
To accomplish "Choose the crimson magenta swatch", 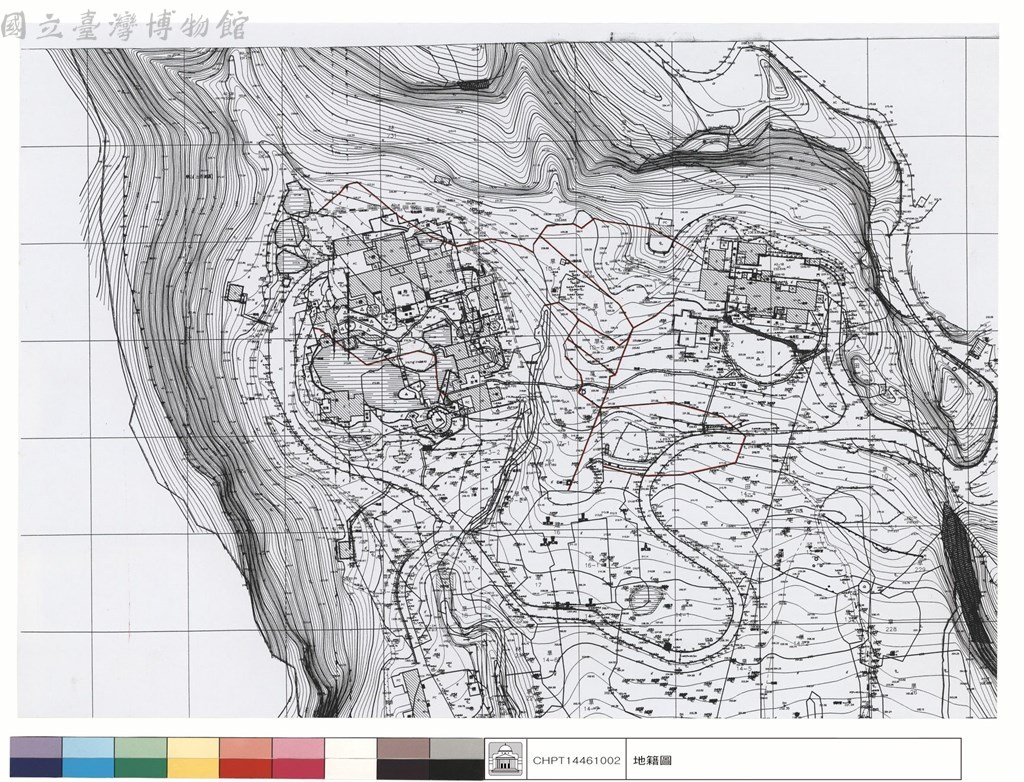I will click(x=298, y=768).
